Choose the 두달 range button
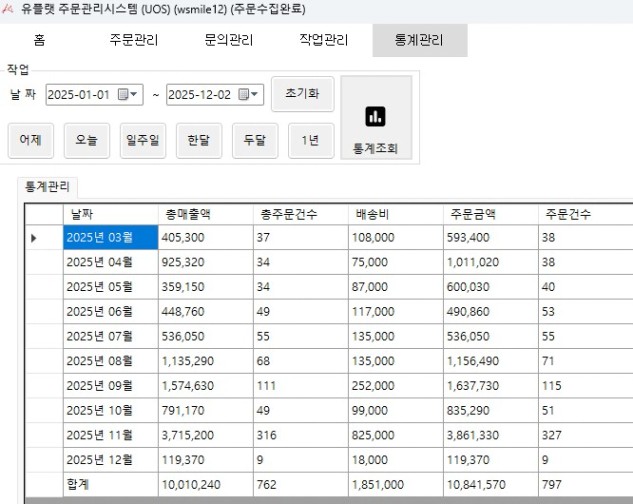The image size is (633, 504). tap(254, 141)
